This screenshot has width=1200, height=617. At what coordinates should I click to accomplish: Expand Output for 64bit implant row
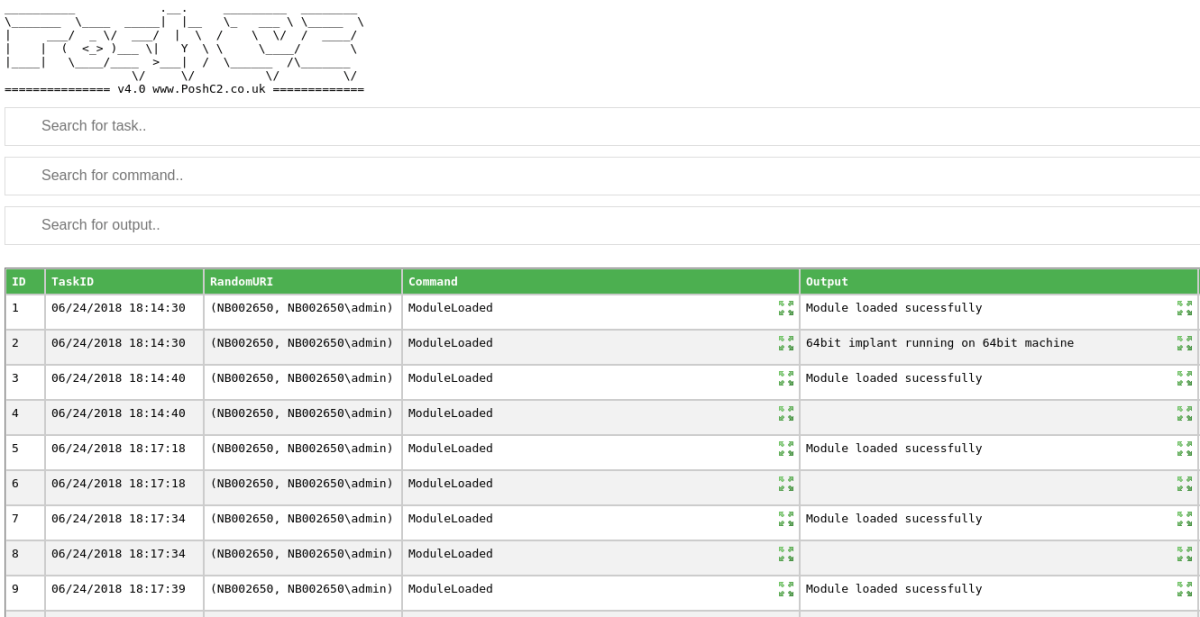point(1185,343)
